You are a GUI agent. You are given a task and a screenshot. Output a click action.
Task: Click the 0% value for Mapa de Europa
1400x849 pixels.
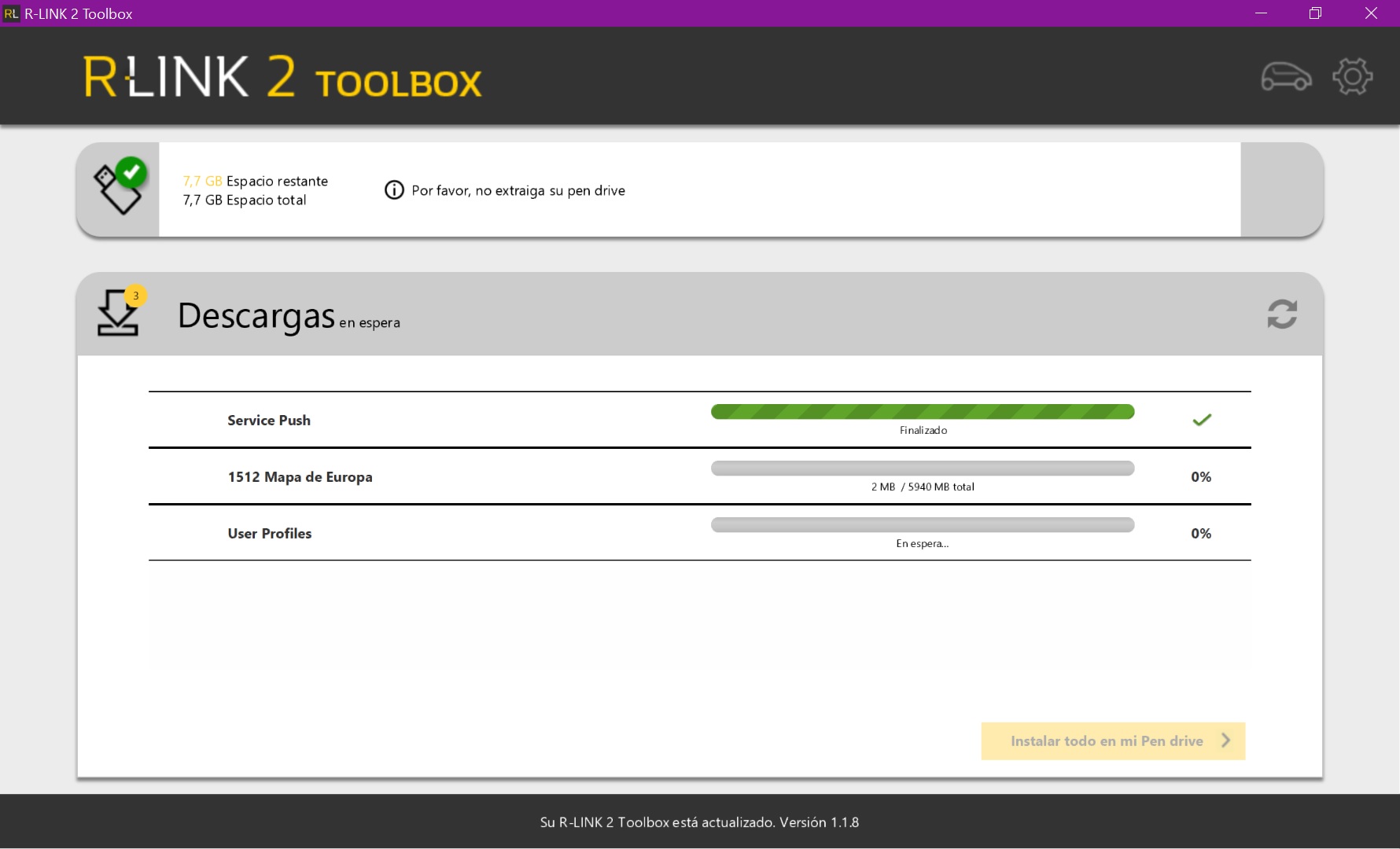tap(1200, 476)
